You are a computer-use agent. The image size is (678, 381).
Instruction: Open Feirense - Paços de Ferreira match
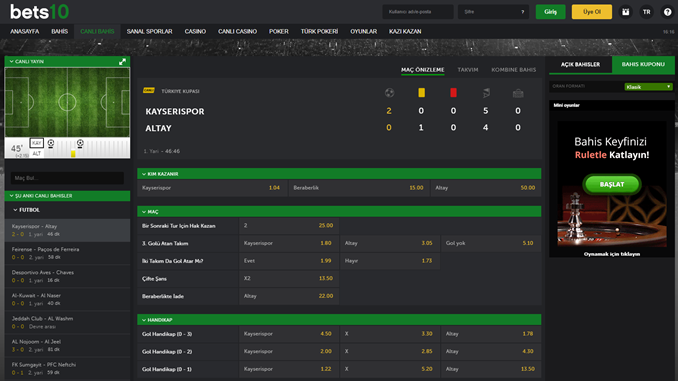coord(67,253)
